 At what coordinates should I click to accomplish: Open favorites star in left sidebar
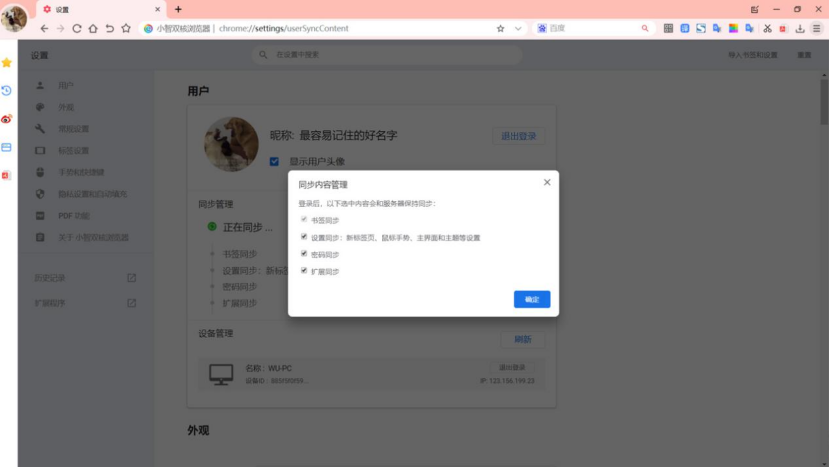pos(7,63)
